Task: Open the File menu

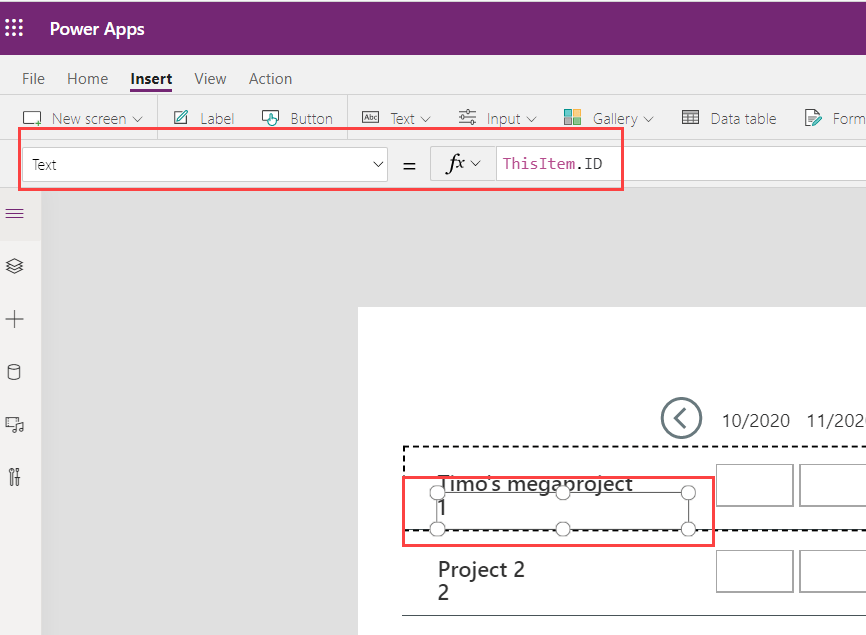Action: 33,78
